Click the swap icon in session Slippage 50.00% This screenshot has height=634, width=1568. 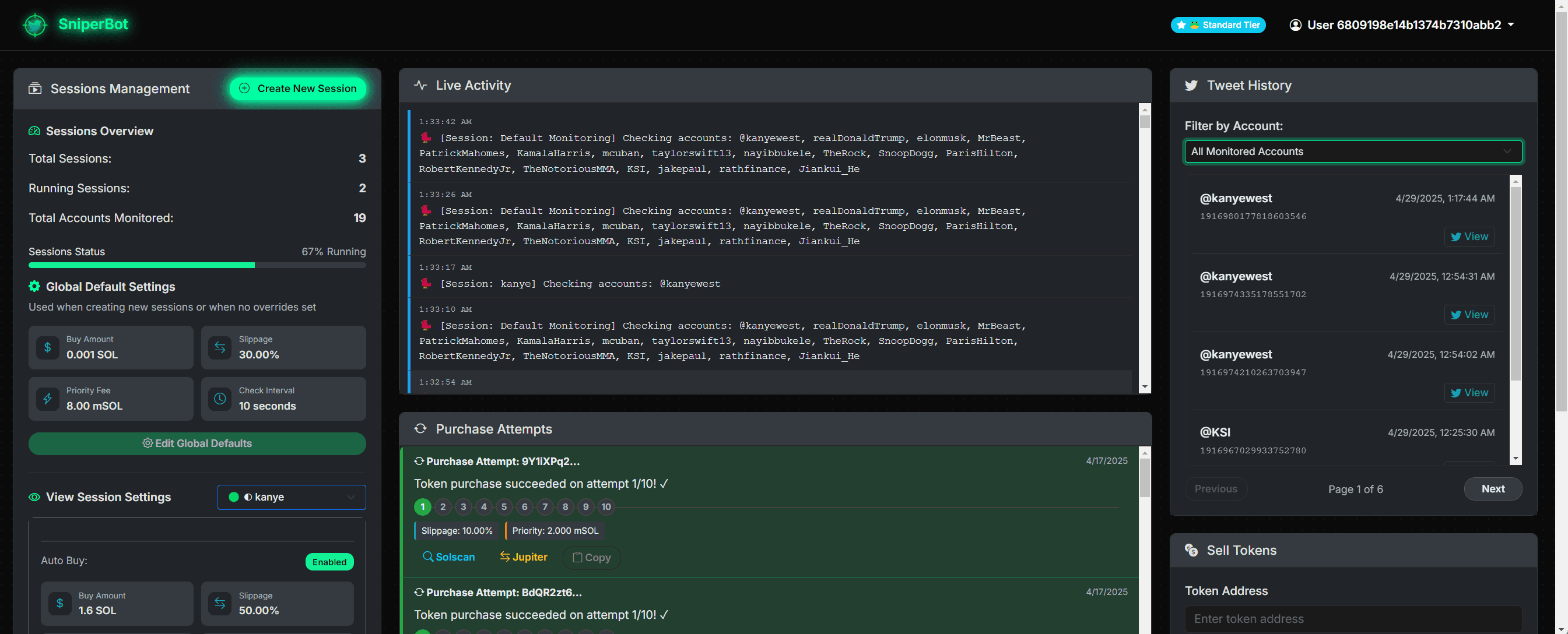[220, 604]
